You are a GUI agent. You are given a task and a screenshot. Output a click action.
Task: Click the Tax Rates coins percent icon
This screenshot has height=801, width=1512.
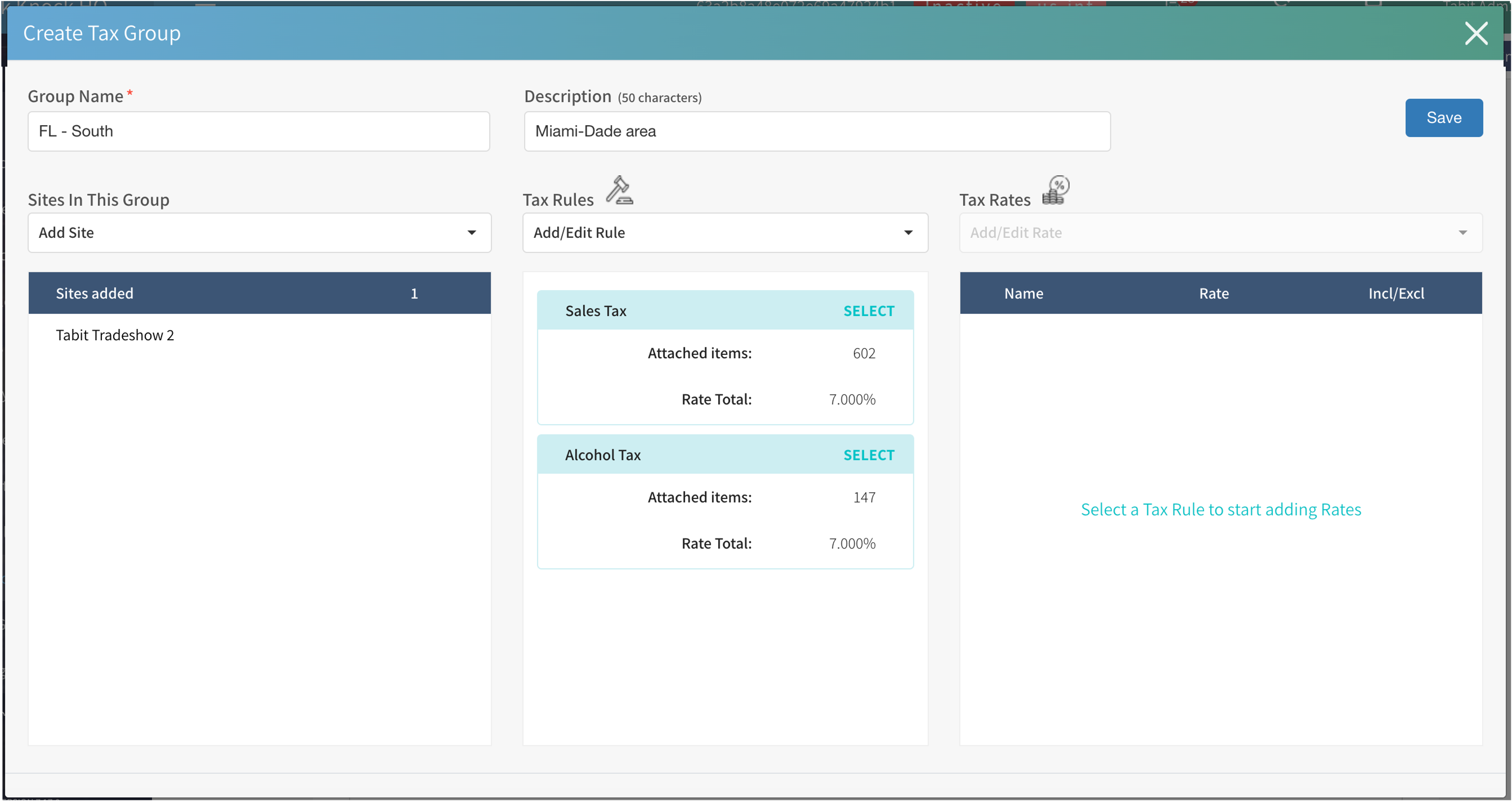click(x=1055, y=191)
